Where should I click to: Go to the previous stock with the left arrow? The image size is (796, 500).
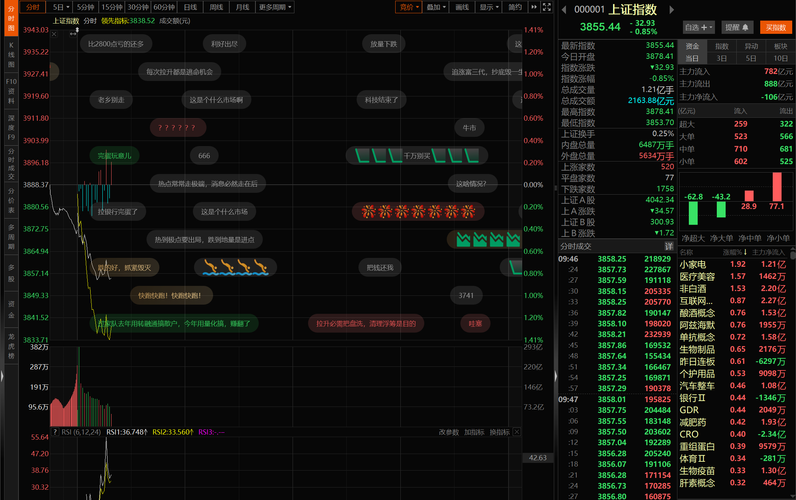pyautogui.click(x=564, y=10)
